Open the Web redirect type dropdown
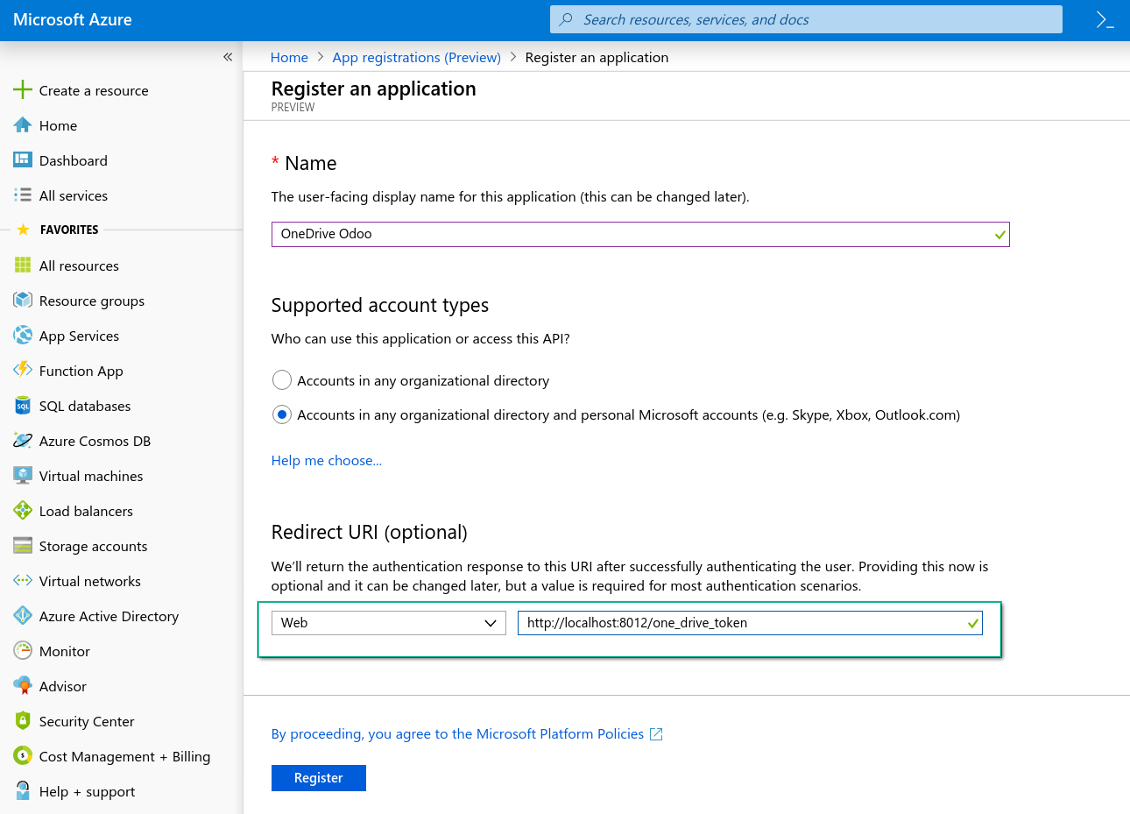The width and height of the screenshot is (1130, 814). tap(388, 623)
